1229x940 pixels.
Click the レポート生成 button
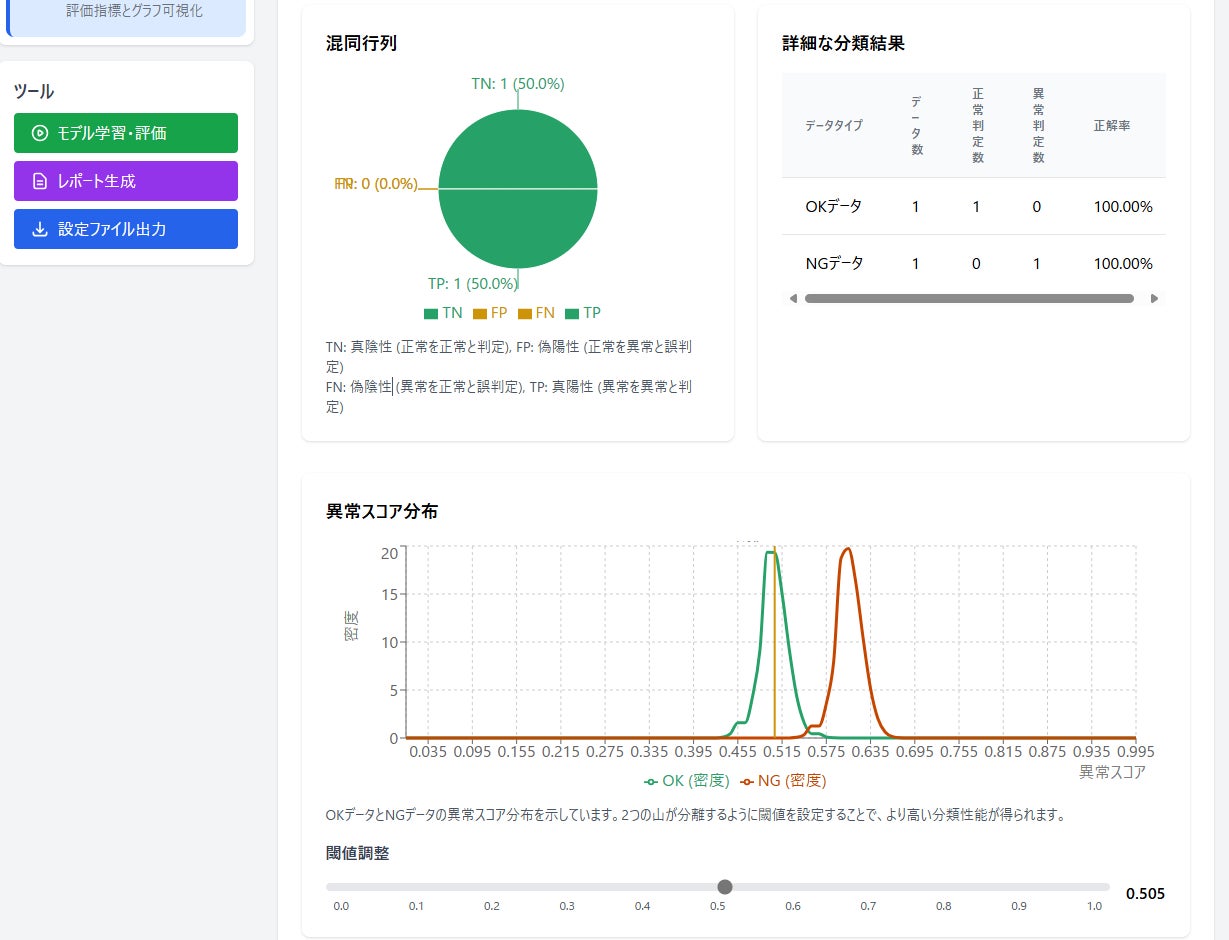coord(126,181)
